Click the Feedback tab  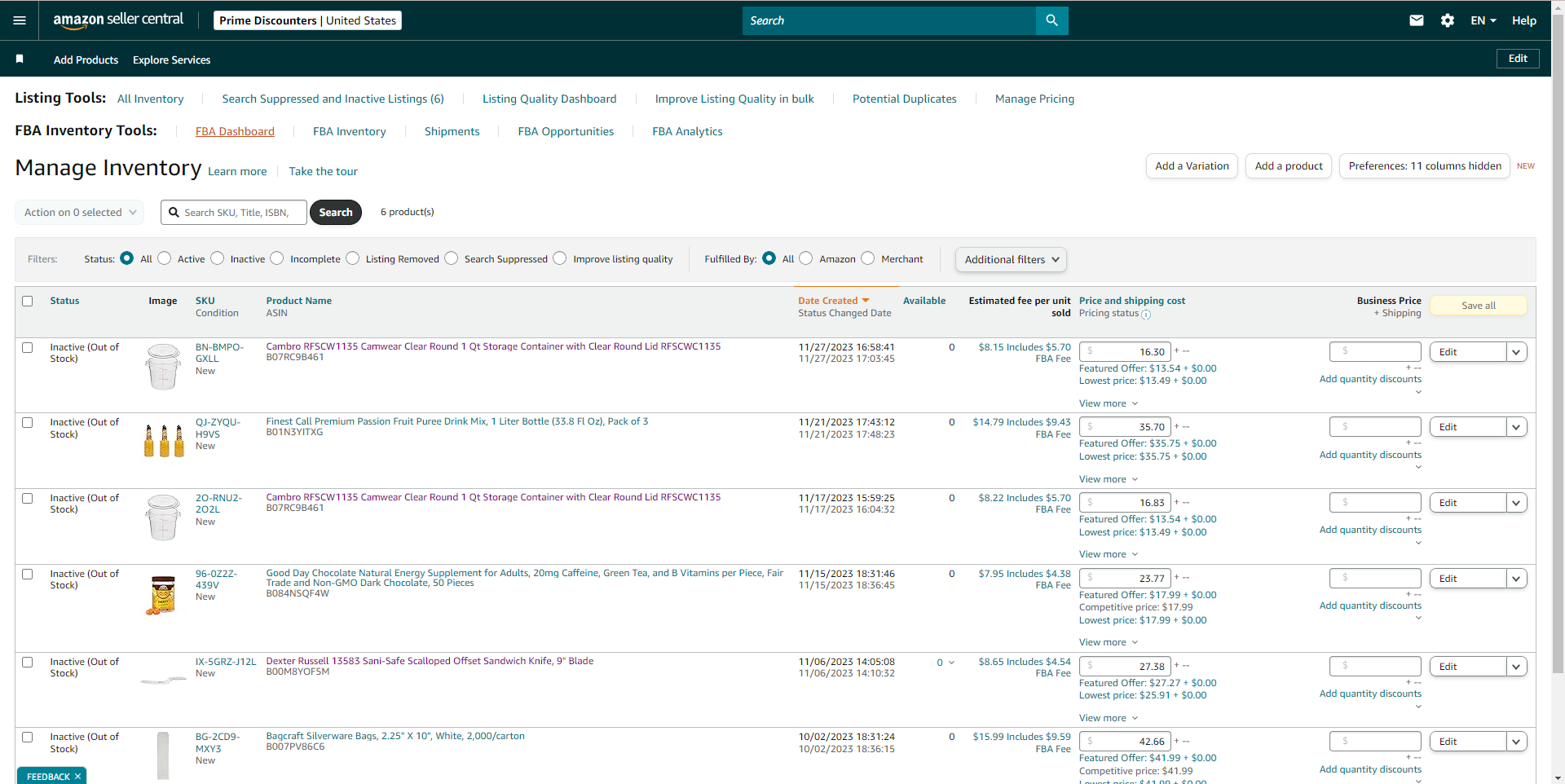click(48, 776)
